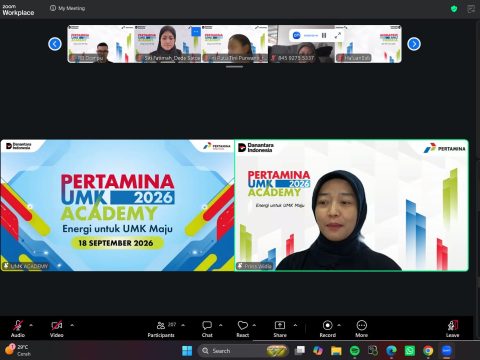Image resolution: width=480 pixels, height=360 pixels.
Task: Expand video options arrow beside Video
Action: tap(72, 325)
